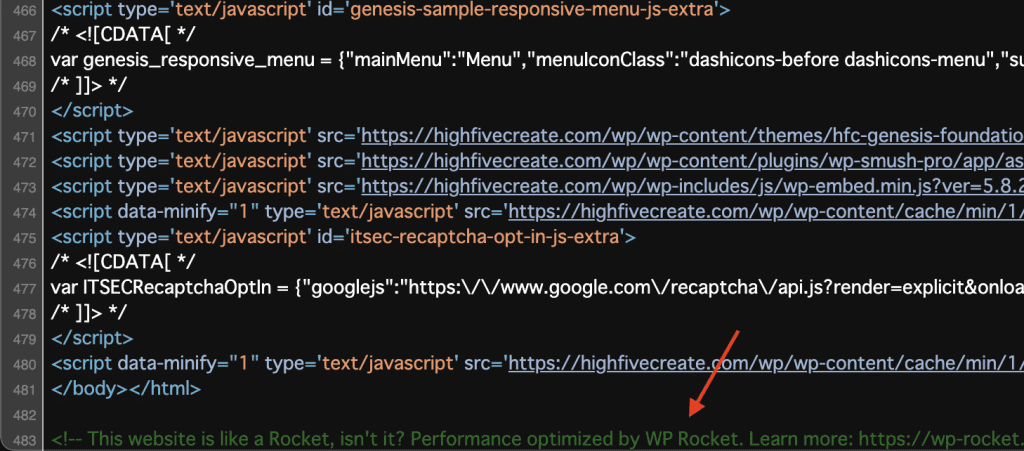Click the CDATA closing comment on line 478

89,313
